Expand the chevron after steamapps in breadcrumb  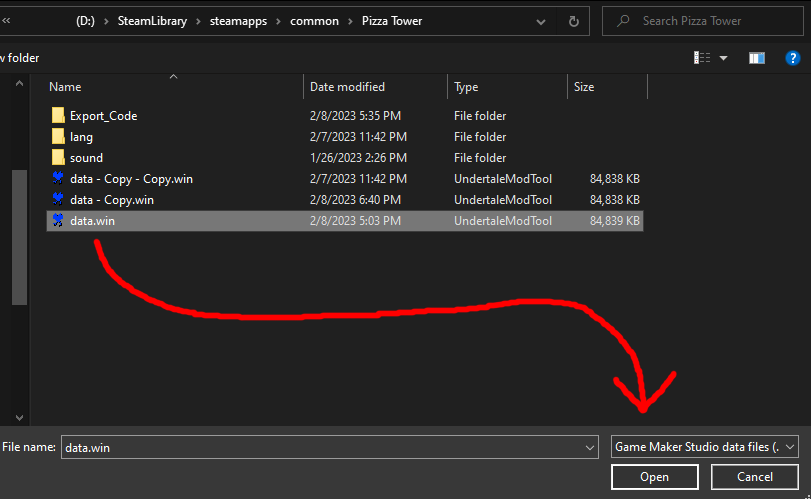click(x=279, y=21)
